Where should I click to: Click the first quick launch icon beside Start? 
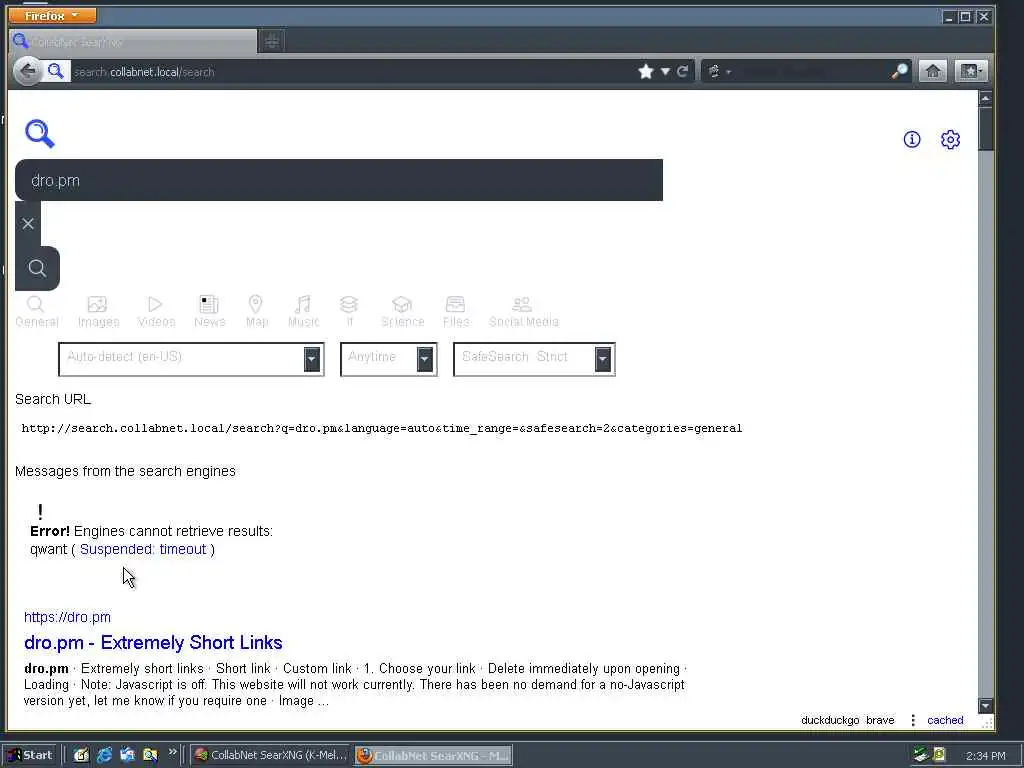pyautogui.click(x=81, y=755)
